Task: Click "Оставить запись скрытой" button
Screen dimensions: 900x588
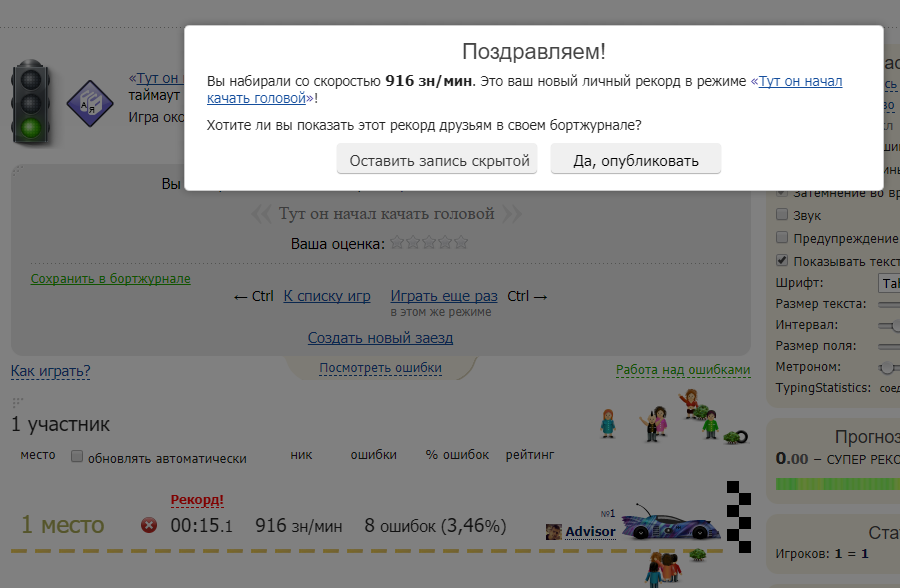Action: (x=437, y=158)
